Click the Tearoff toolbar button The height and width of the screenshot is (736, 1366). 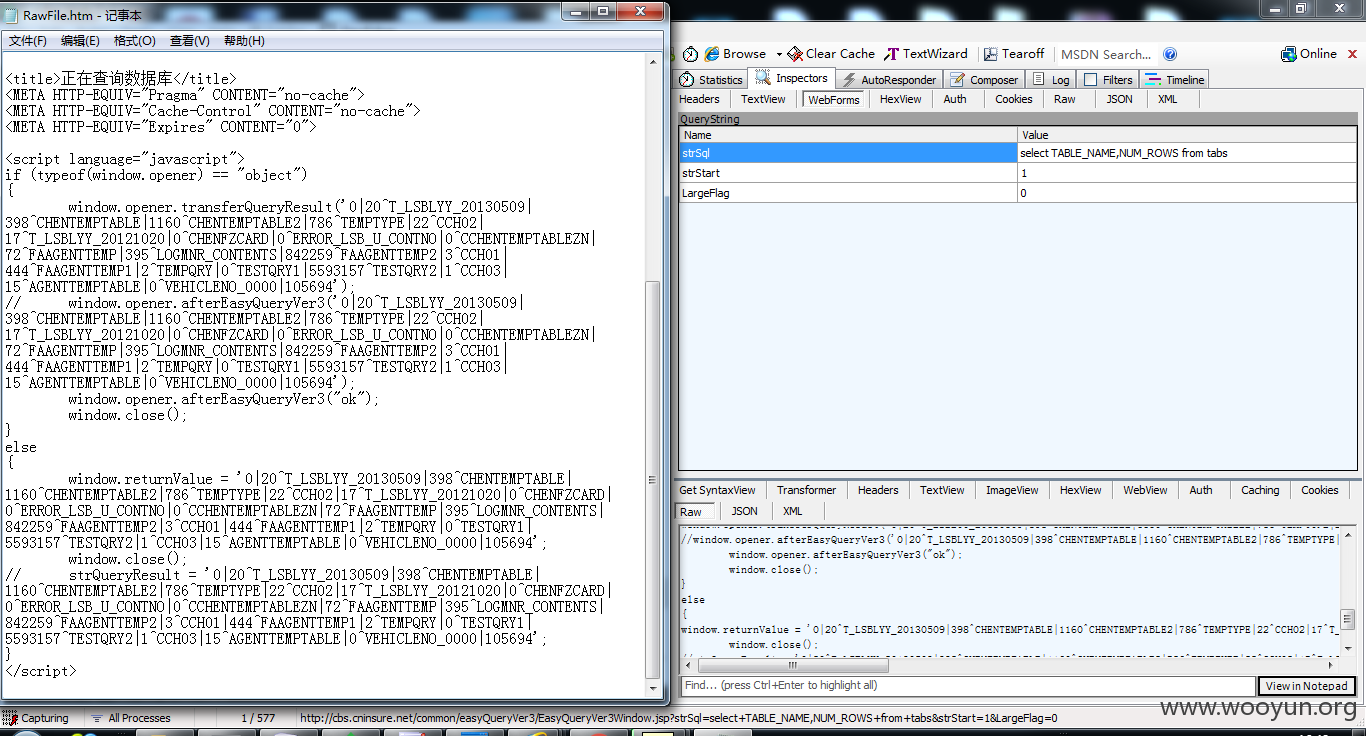[1014, 54]
